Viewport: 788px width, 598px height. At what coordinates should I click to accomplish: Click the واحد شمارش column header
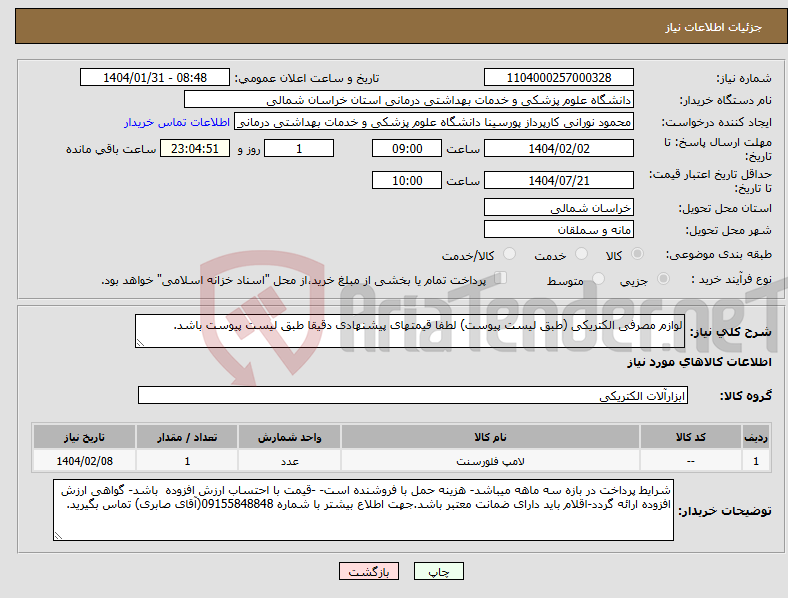point(289,437)
